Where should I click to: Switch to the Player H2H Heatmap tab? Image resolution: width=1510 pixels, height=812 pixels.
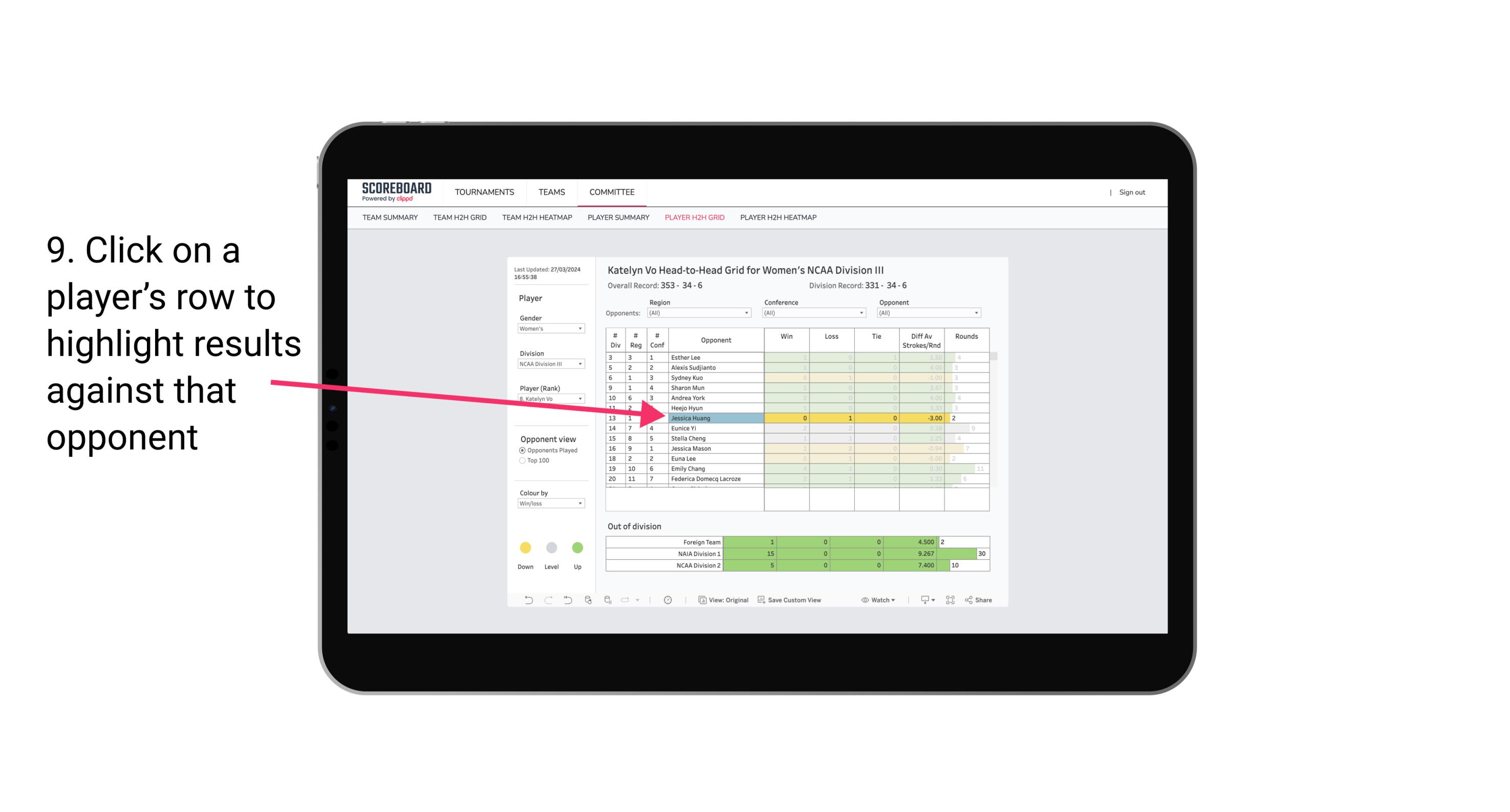pyautogui.click(x=779, y=218)
